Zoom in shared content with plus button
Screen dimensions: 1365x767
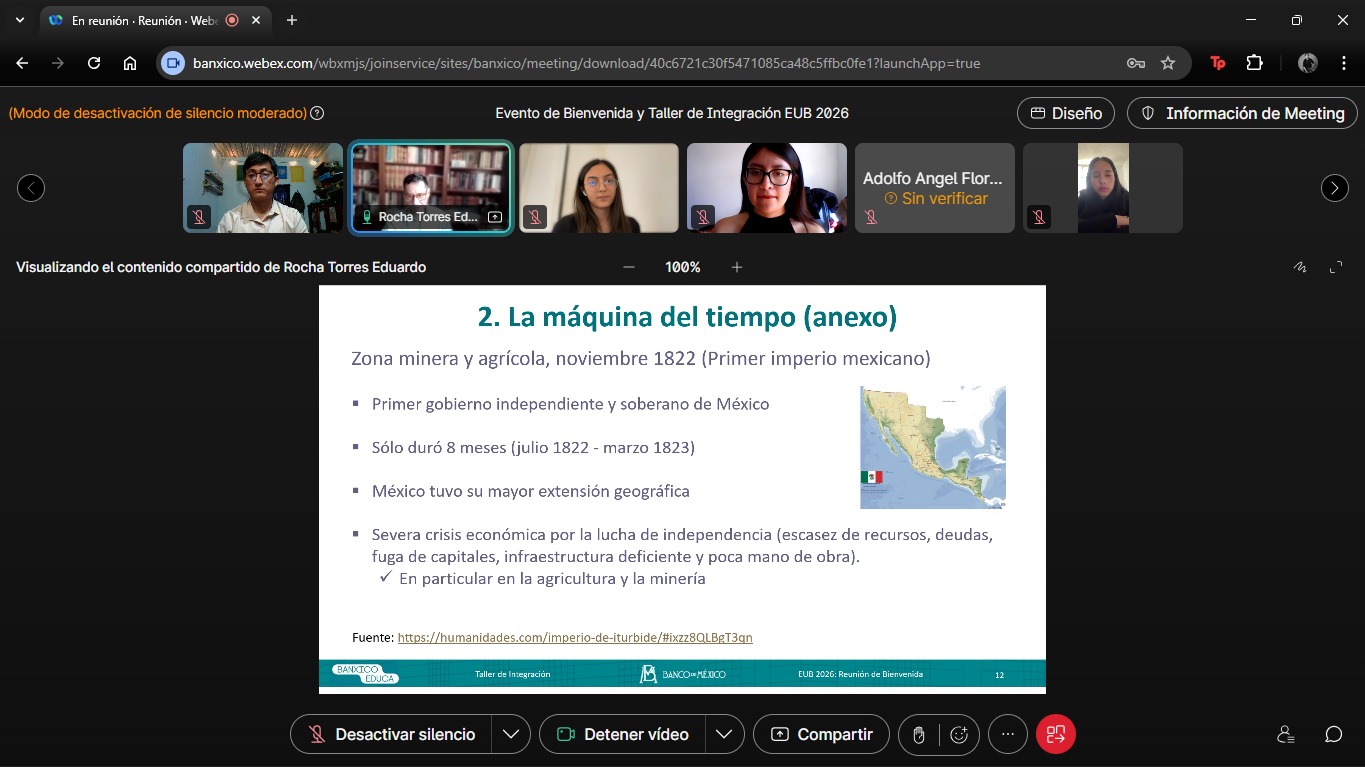click(737, 267)
